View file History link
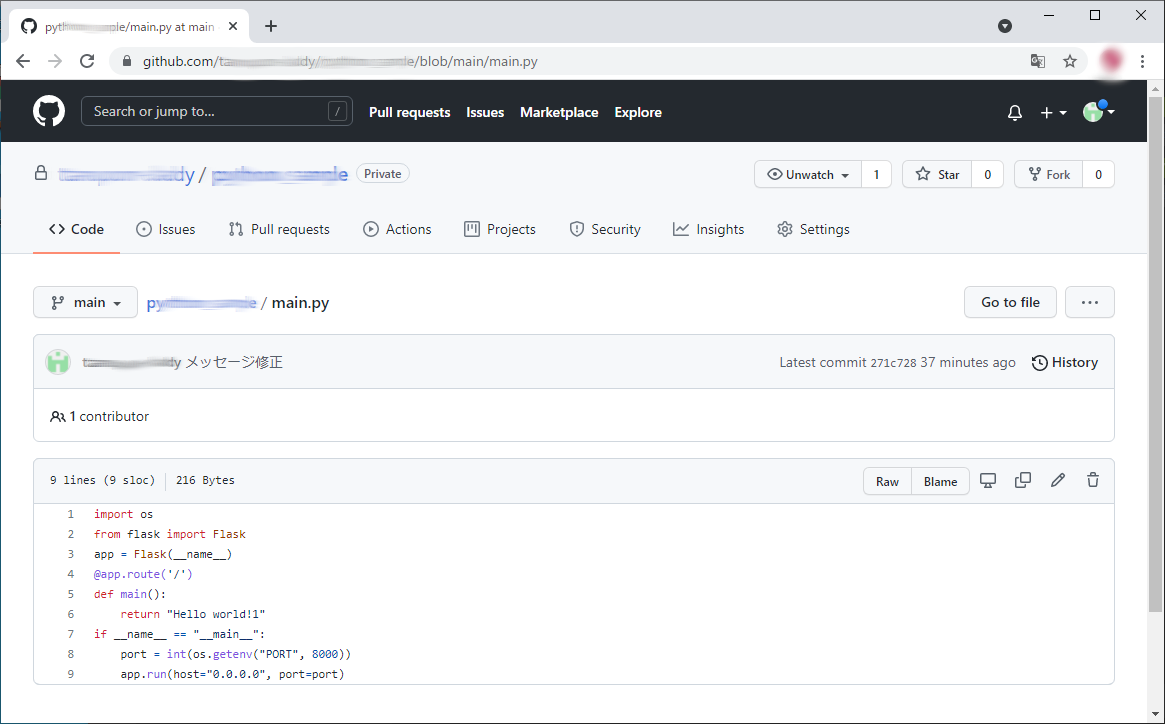This screenshot has width=1165, height=724. click(x=1065, y=362)
